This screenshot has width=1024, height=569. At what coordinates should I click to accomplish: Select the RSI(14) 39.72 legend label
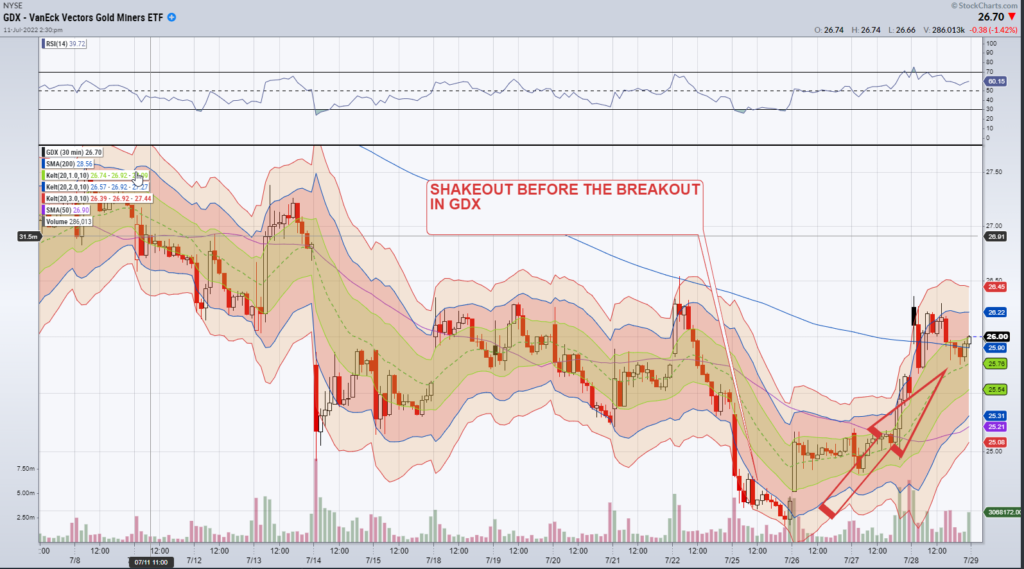(x=65, y=44)
